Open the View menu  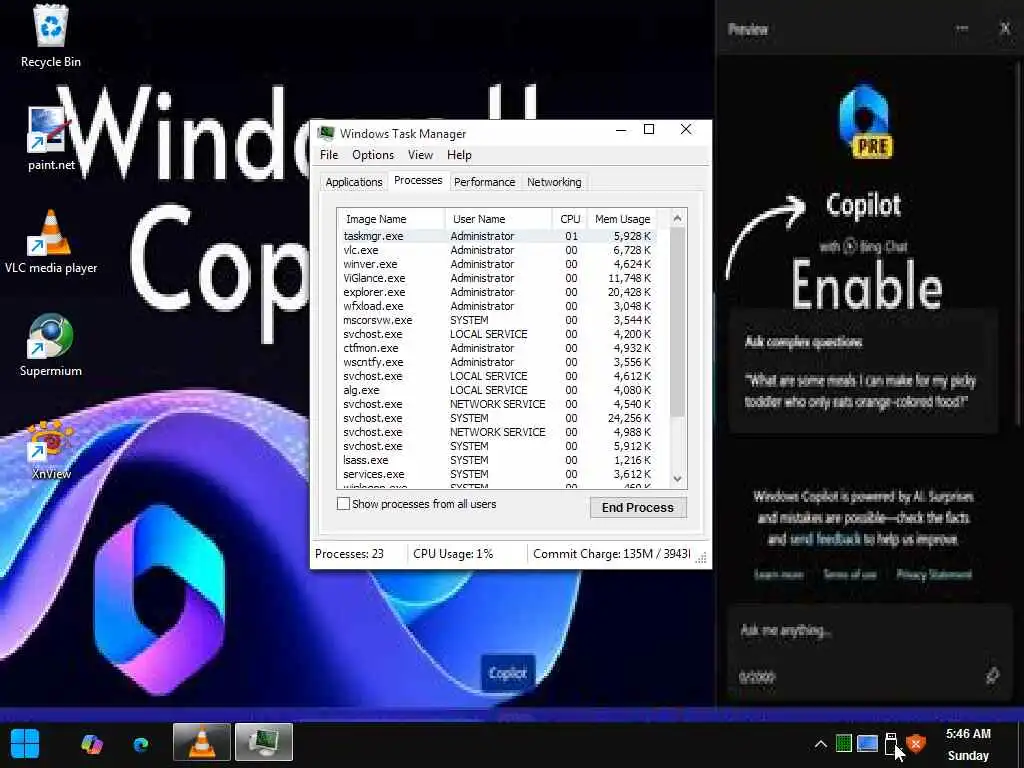click(421, 155)
